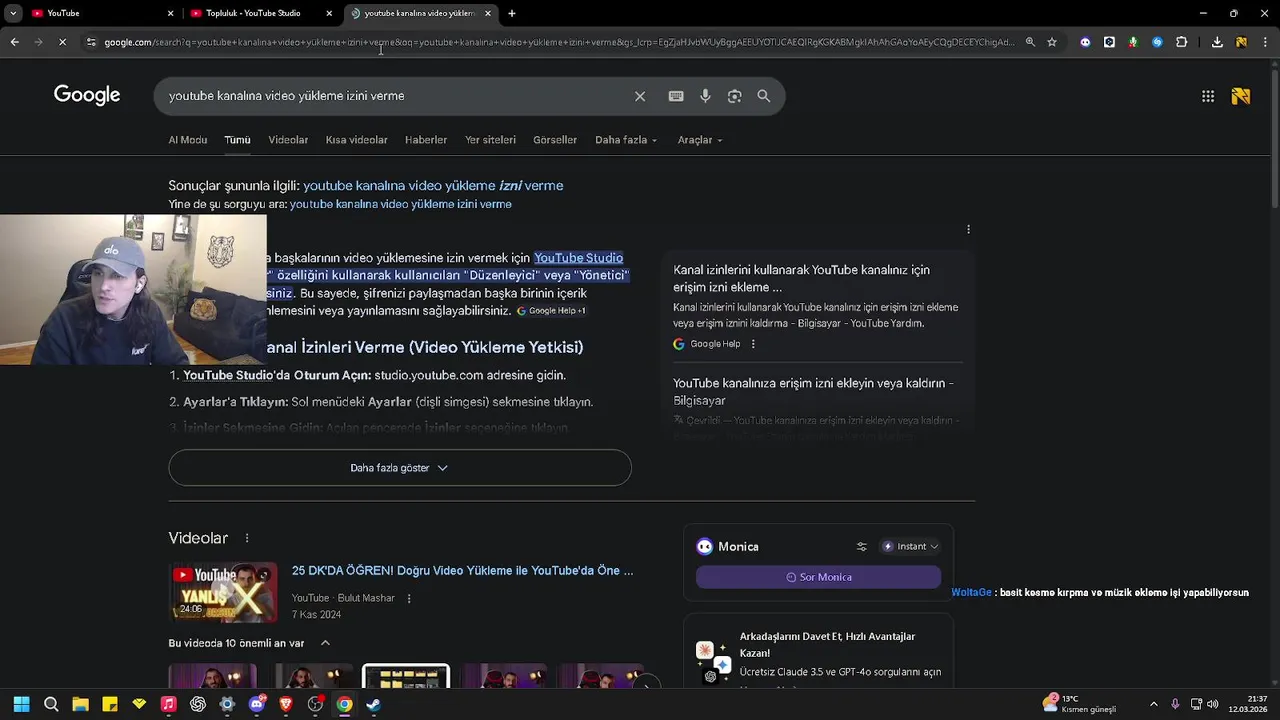Open the Google account avatar on page
The height and width of the screenshot is (720, 1280).
click(x=1241, y=96)
